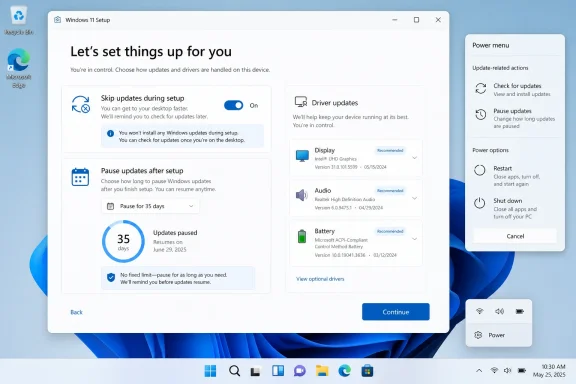The image size is (576, 384).
Task: Click the "June 29, 2025" resume date
Action: (x=170, y=250)
